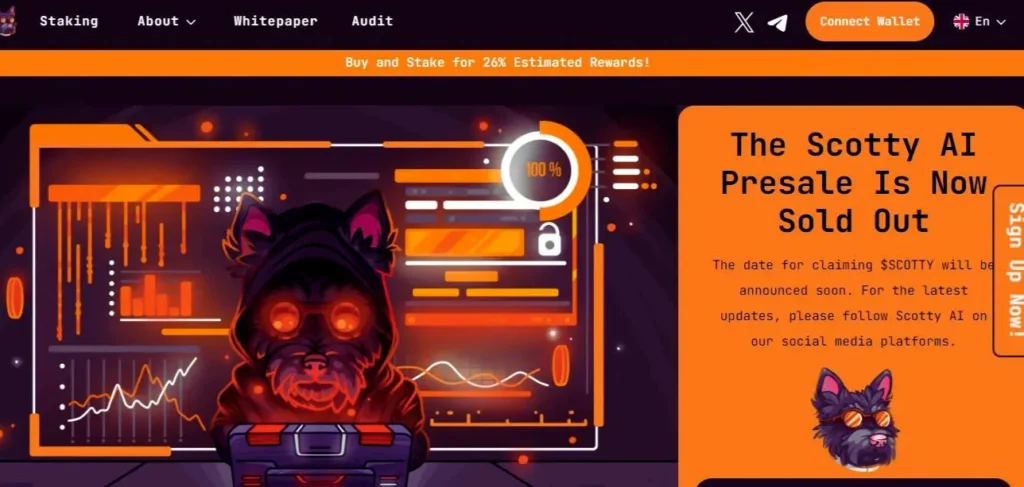Click the chevron beside En language
The width and height of the screenshot is (1024, 487).
pyautogui.click(x=1000, y=22)
